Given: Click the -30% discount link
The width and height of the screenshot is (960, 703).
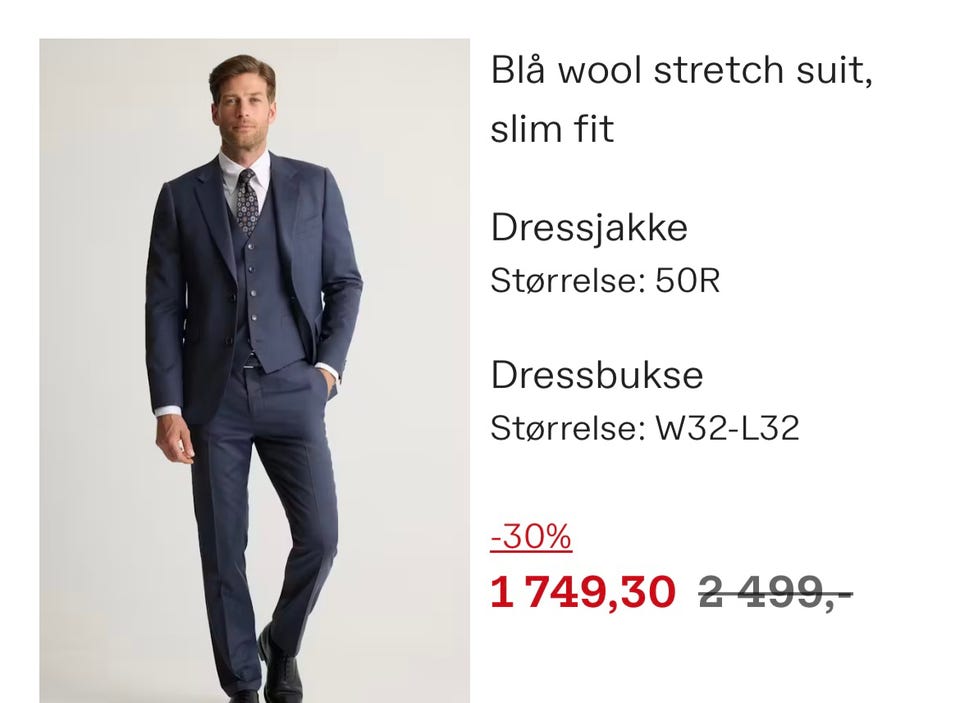Looking at the screenshot, I should (x=531, y=536).
